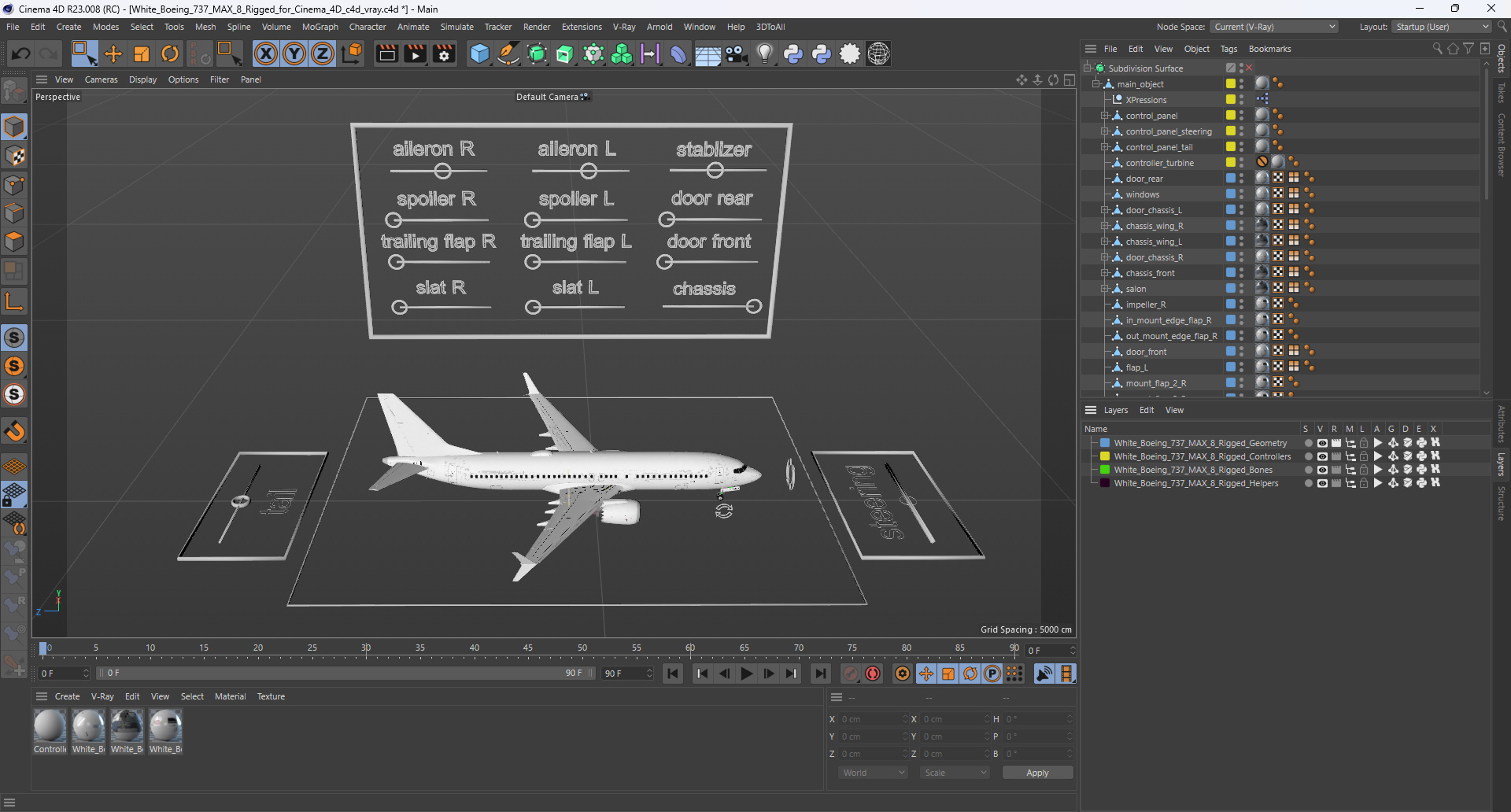
Task: Open the Layout dropdown
Action: [x=1442, y=27]
